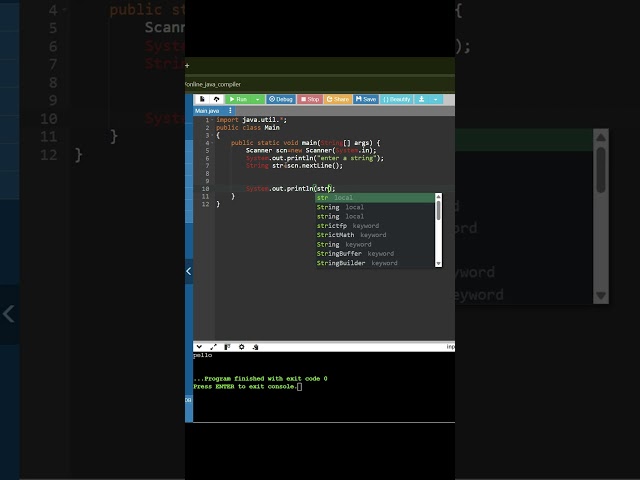
Task: Expand console to fullscreen with arrows icon
Action: point(213,347)
